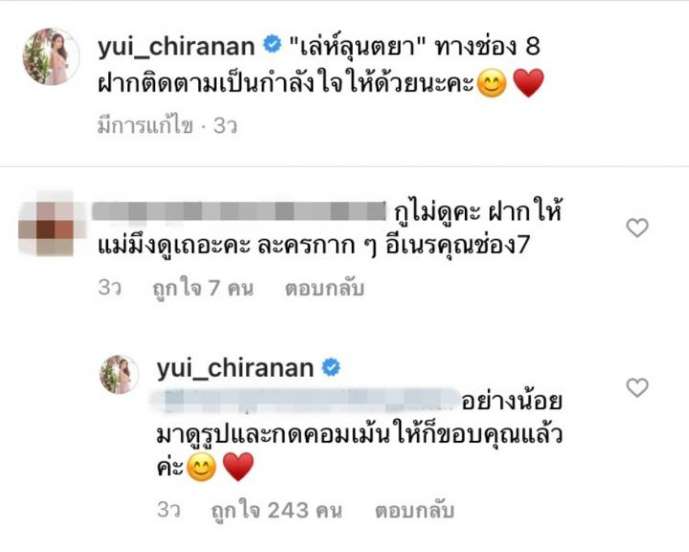Reply to the comment with 243 likes
Screen dimensions: 689x552
coord(414,511)
